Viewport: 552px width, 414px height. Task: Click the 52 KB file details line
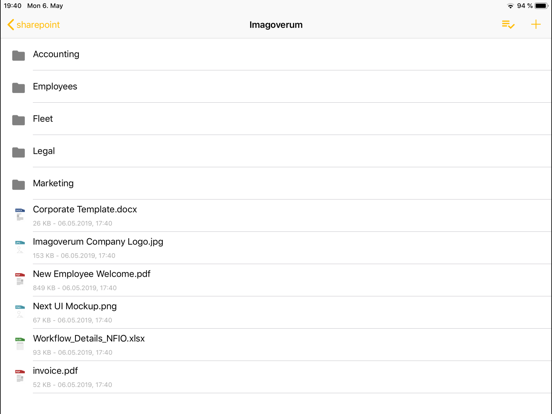[73, 385]
